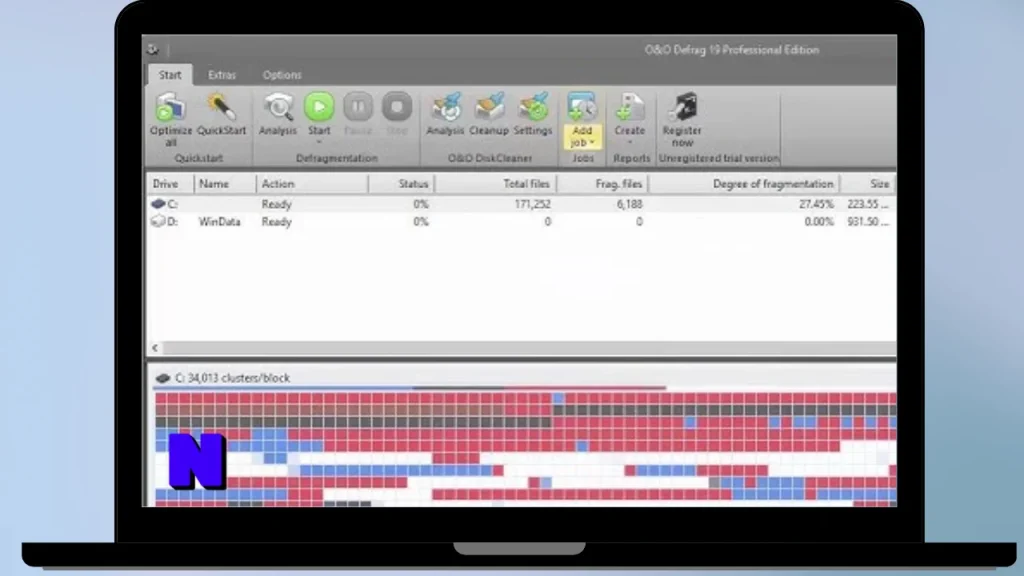Sort by the Action column header
1024x576 pixels.
coord(312,184)
